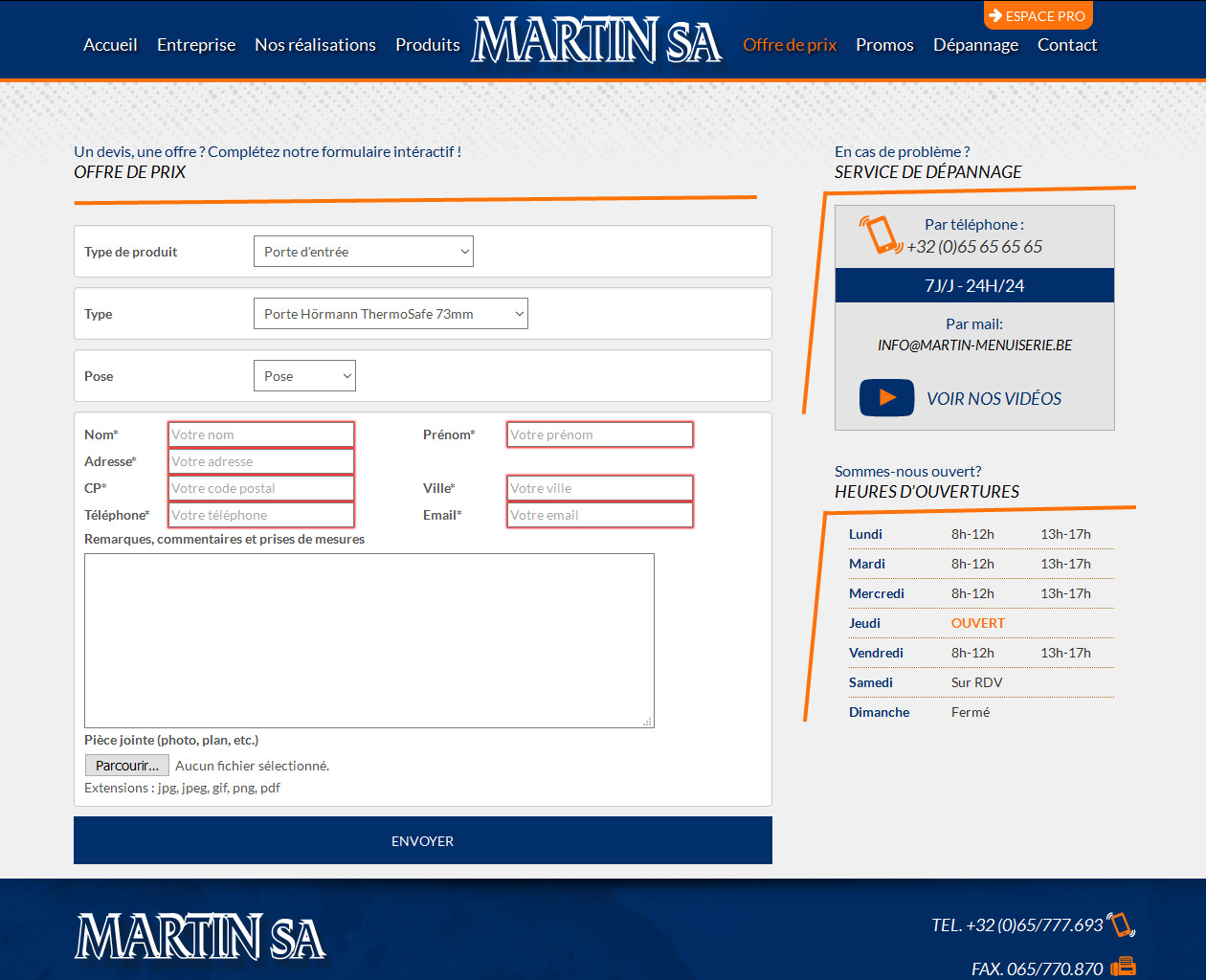Click the Email input field
The image size is (1206, 980).
600,515
